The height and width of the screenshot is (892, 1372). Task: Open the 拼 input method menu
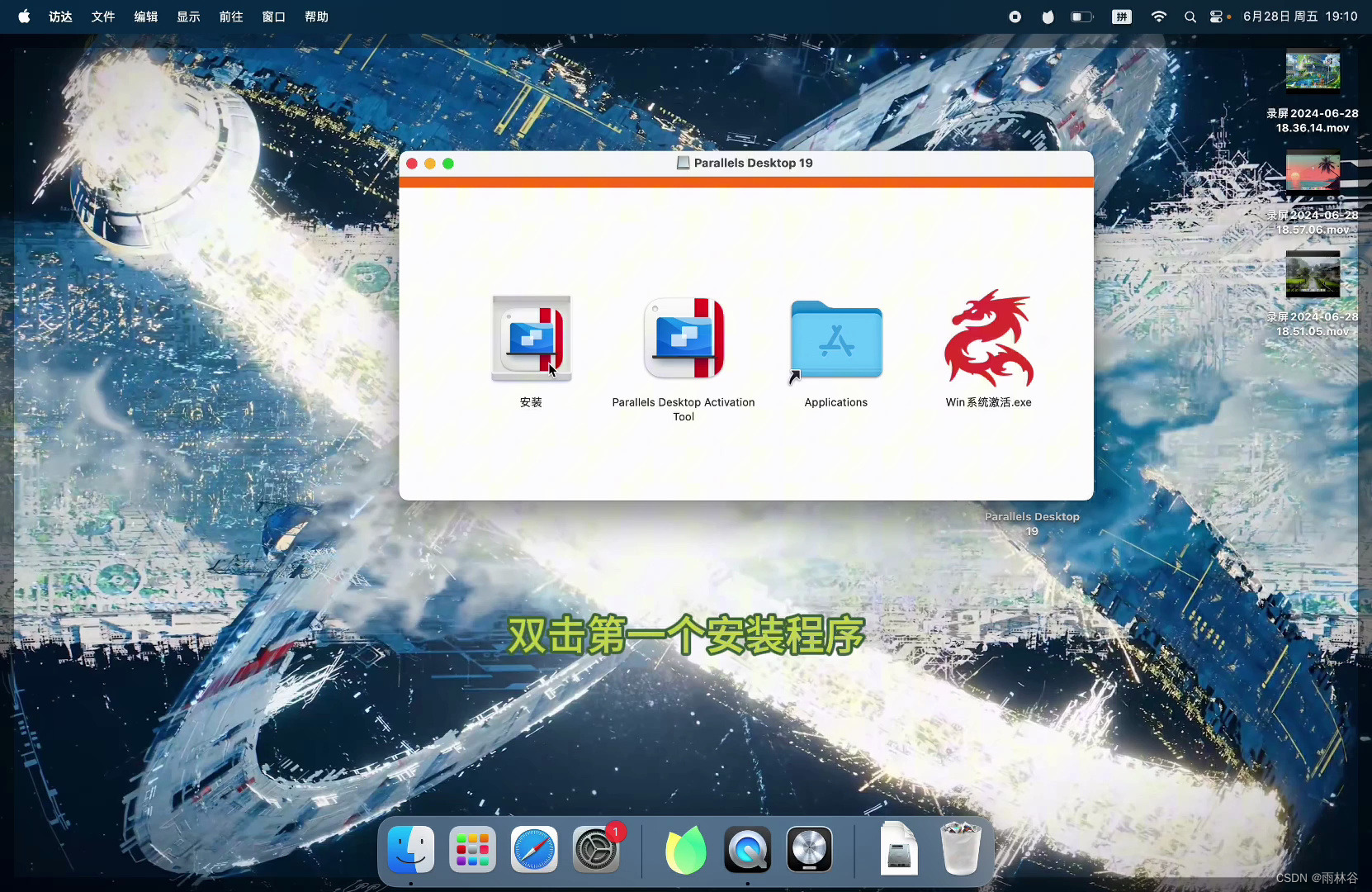click(x=1122, y=17)
